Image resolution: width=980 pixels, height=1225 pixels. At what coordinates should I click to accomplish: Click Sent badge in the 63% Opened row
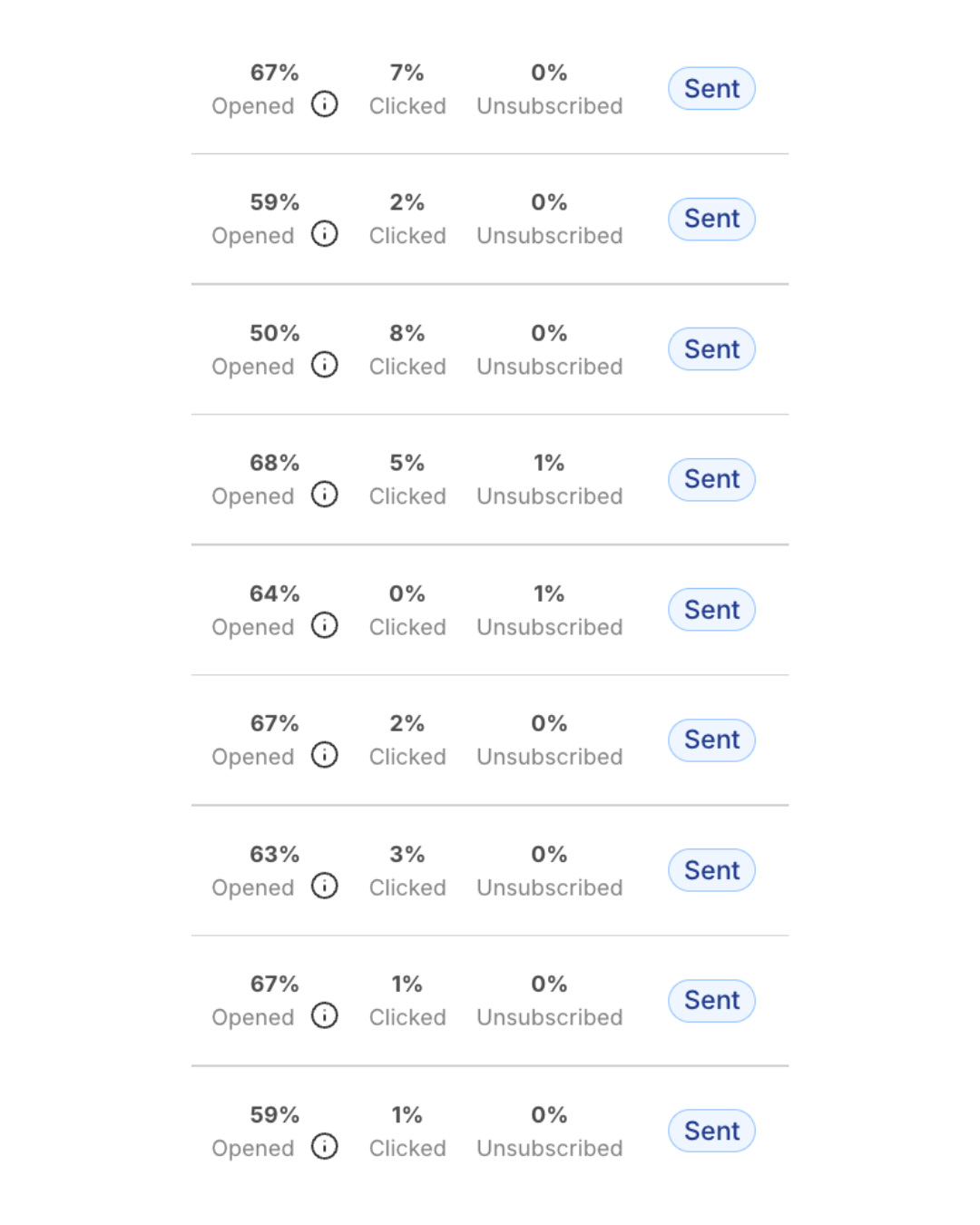tap(711, 870)
